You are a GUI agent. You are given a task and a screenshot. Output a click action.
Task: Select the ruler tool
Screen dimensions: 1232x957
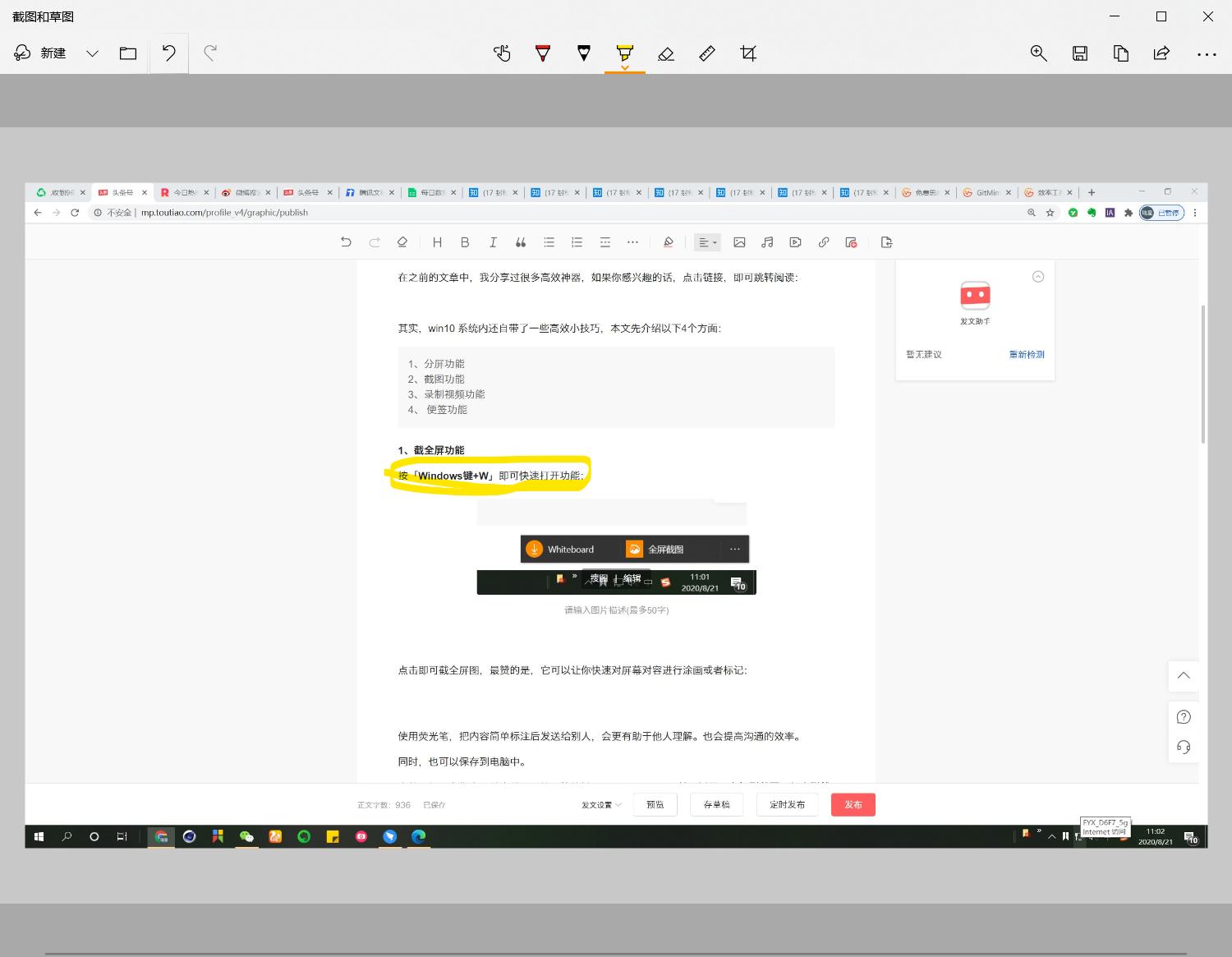tap(707, 53)
